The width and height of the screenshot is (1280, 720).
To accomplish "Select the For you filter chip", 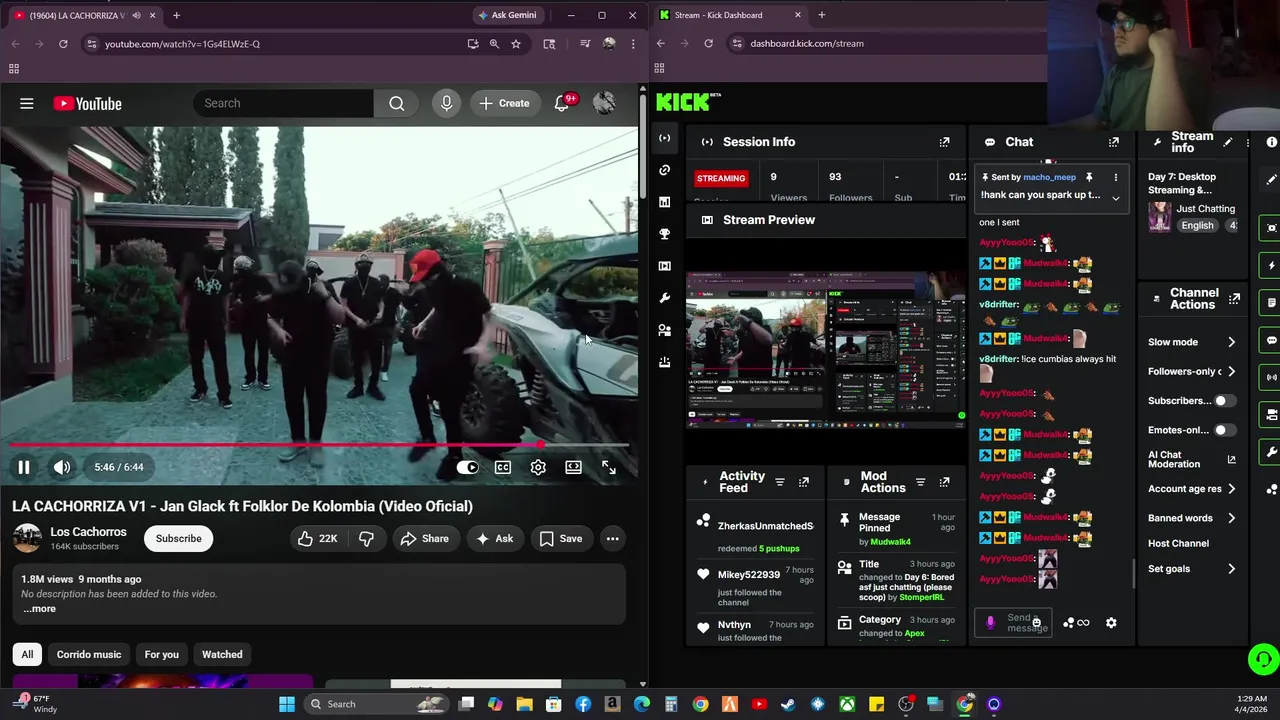I will coord(161,654).
